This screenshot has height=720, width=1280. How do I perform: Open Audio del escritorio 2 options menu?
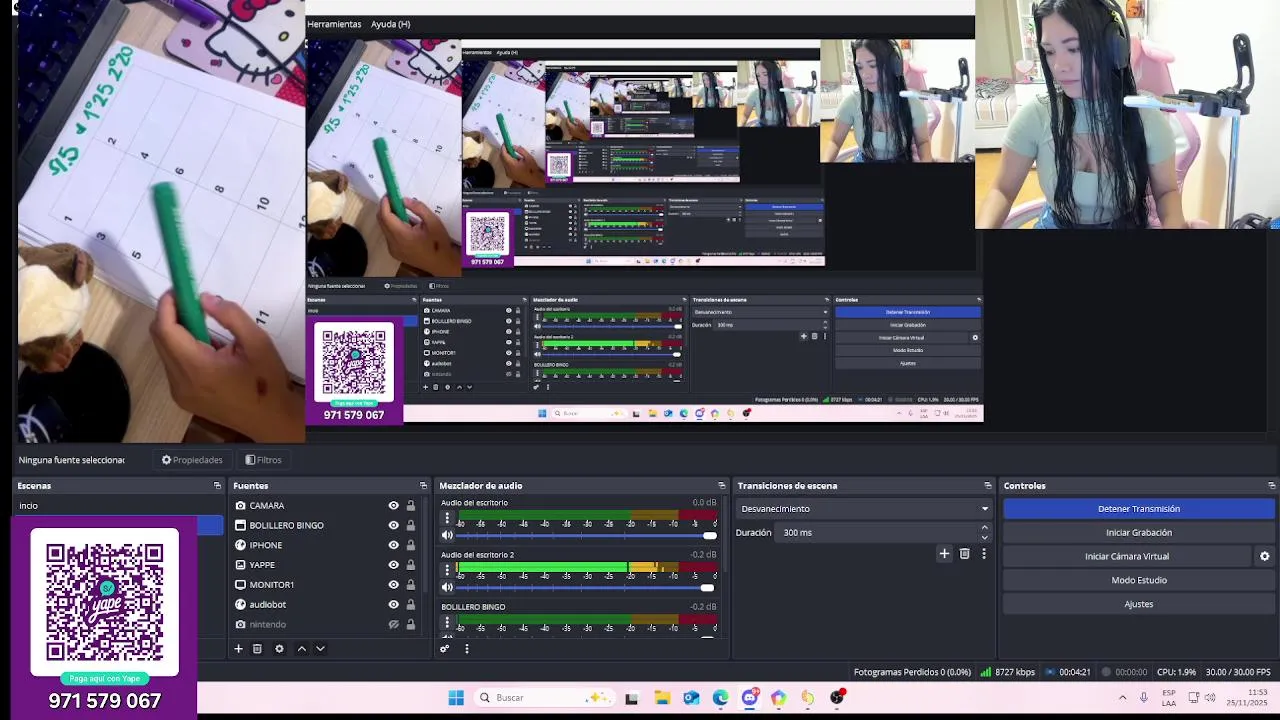pyautogui.click(x=447, y=570)
